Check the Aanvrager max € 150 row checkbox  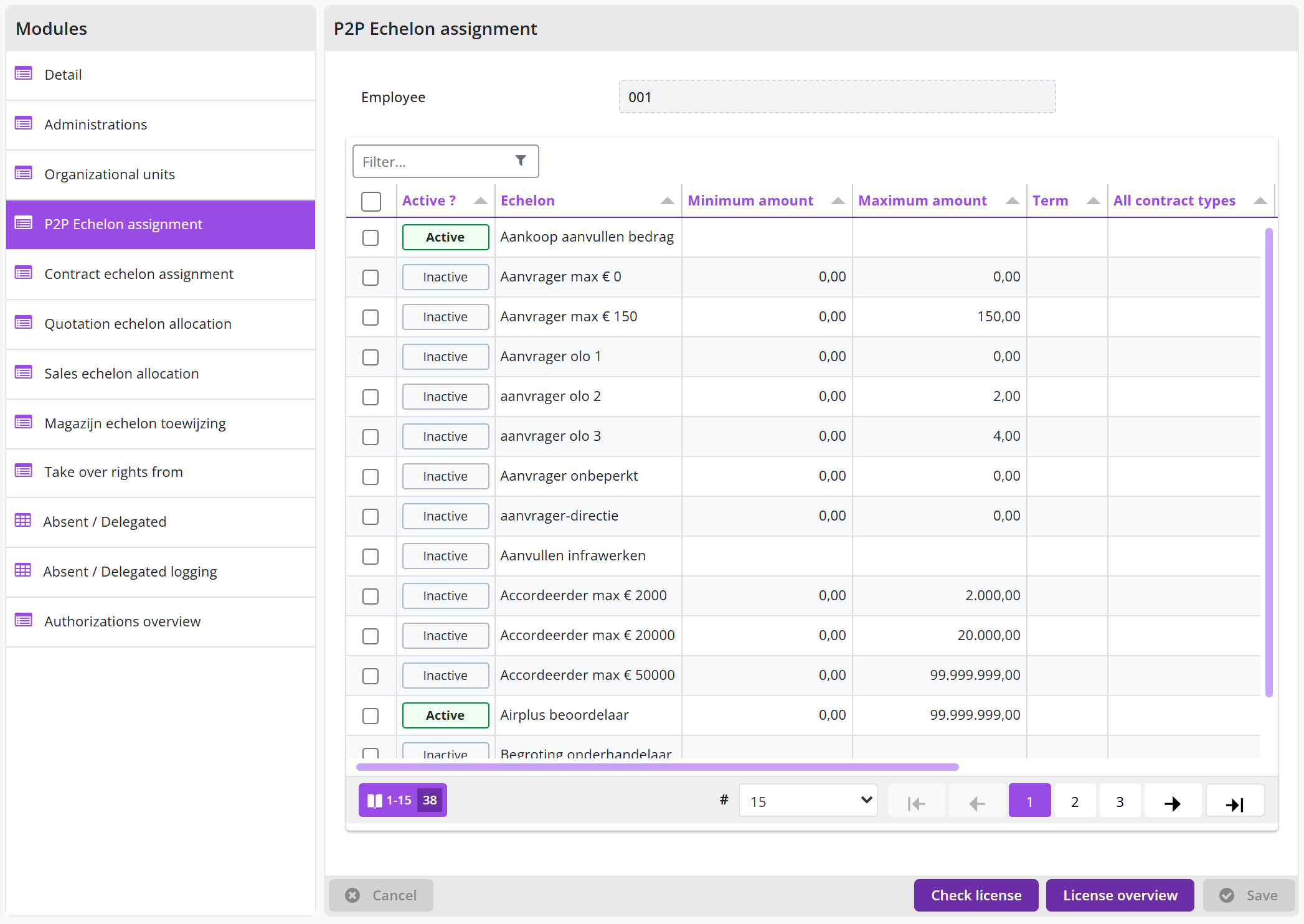(x=371, y=317)
